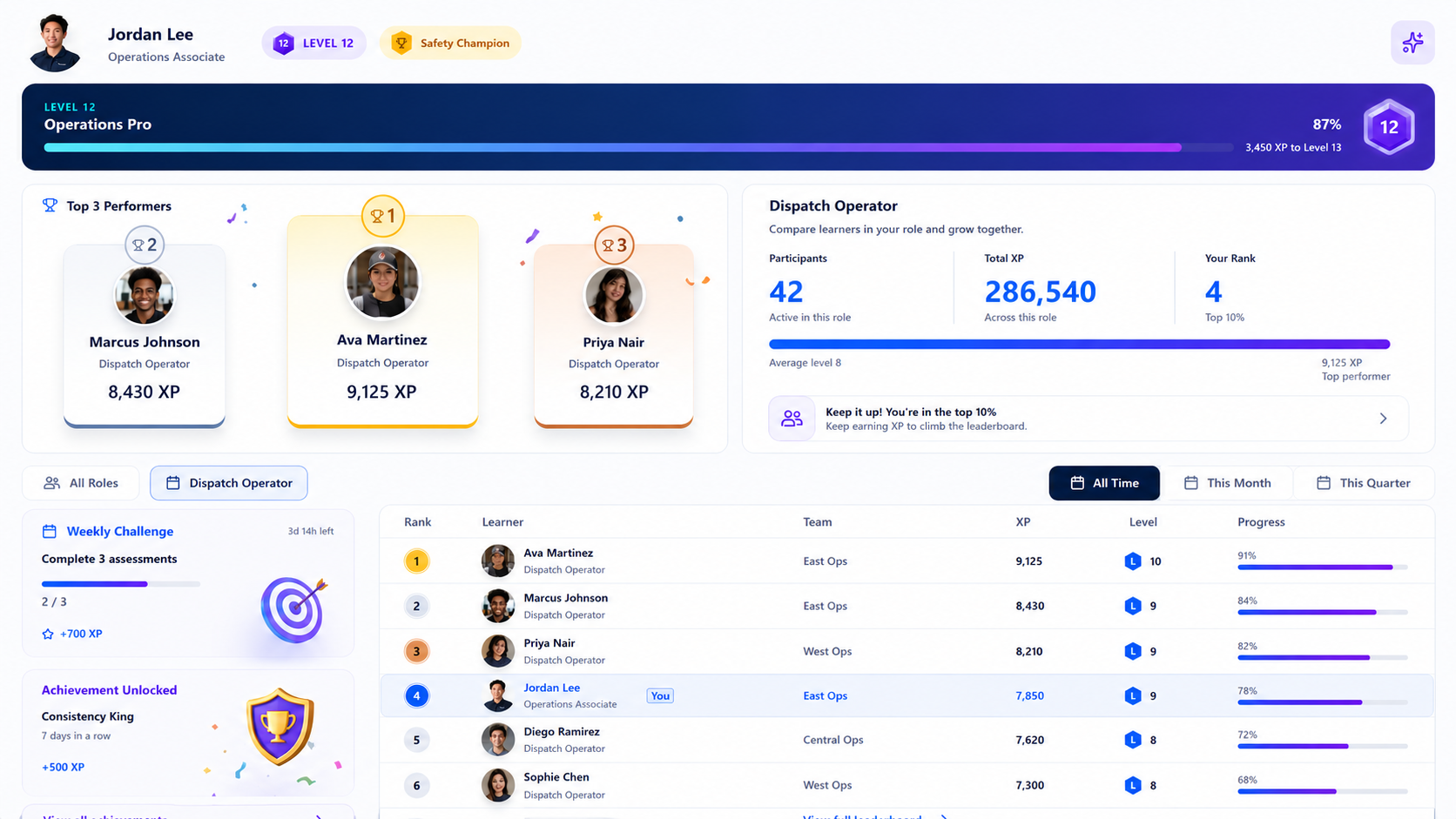Click the Team column header
The width and height of the screenshot is (1456, 819).
click(818, 522)
